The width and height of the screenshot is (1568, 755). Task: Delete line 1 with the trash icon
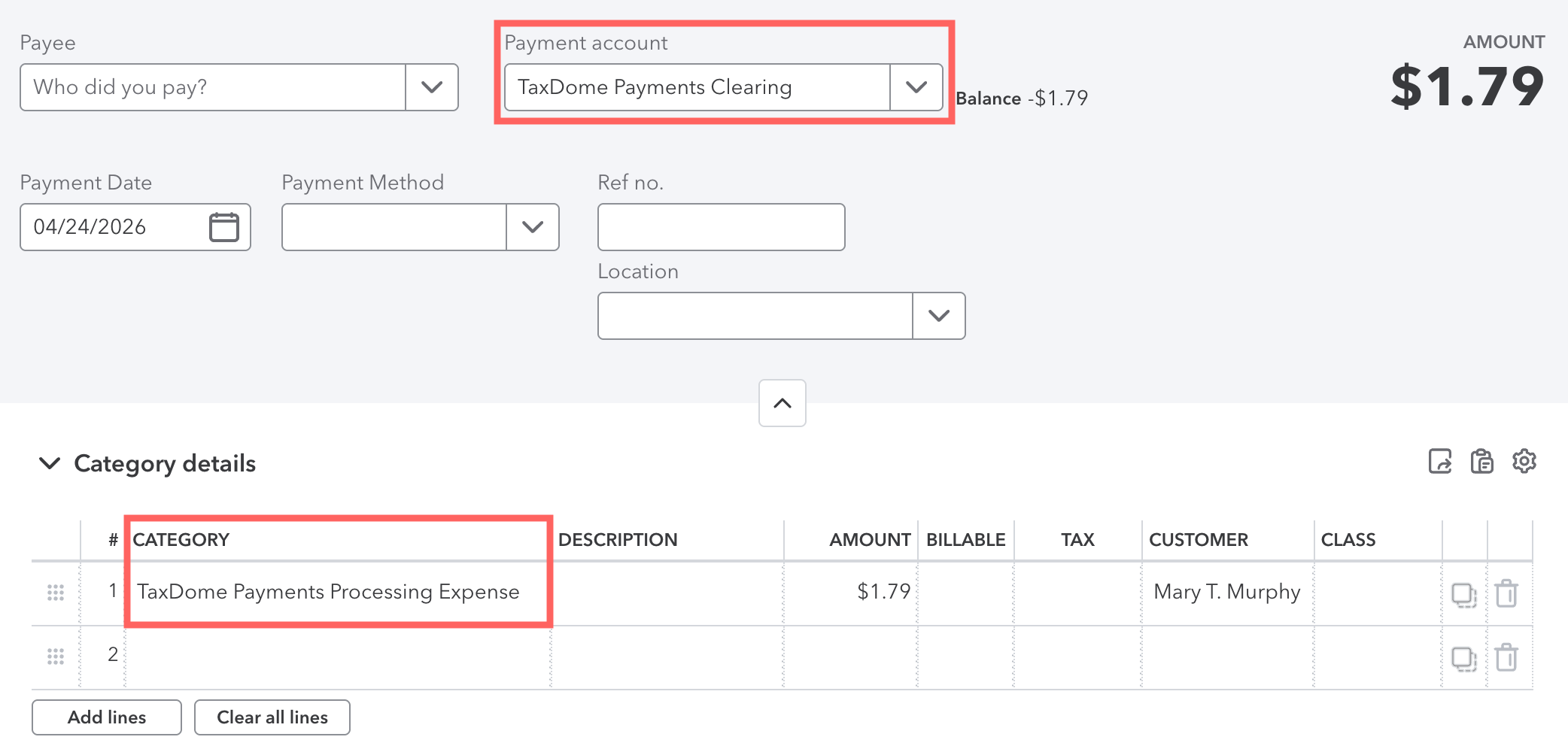pyautogui.click(x=1506, y=593)
